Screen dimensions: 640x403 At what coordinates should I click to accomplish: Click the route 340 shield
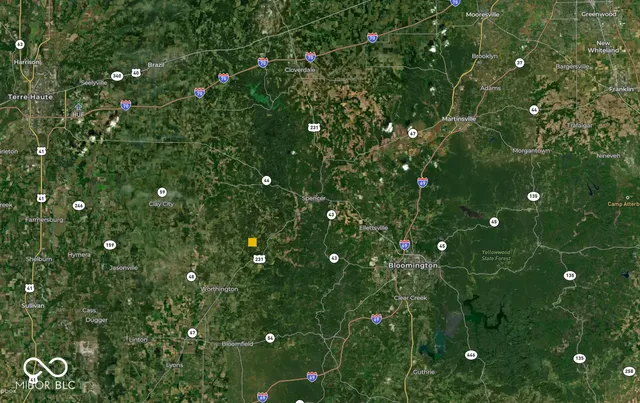pos(117,76)
